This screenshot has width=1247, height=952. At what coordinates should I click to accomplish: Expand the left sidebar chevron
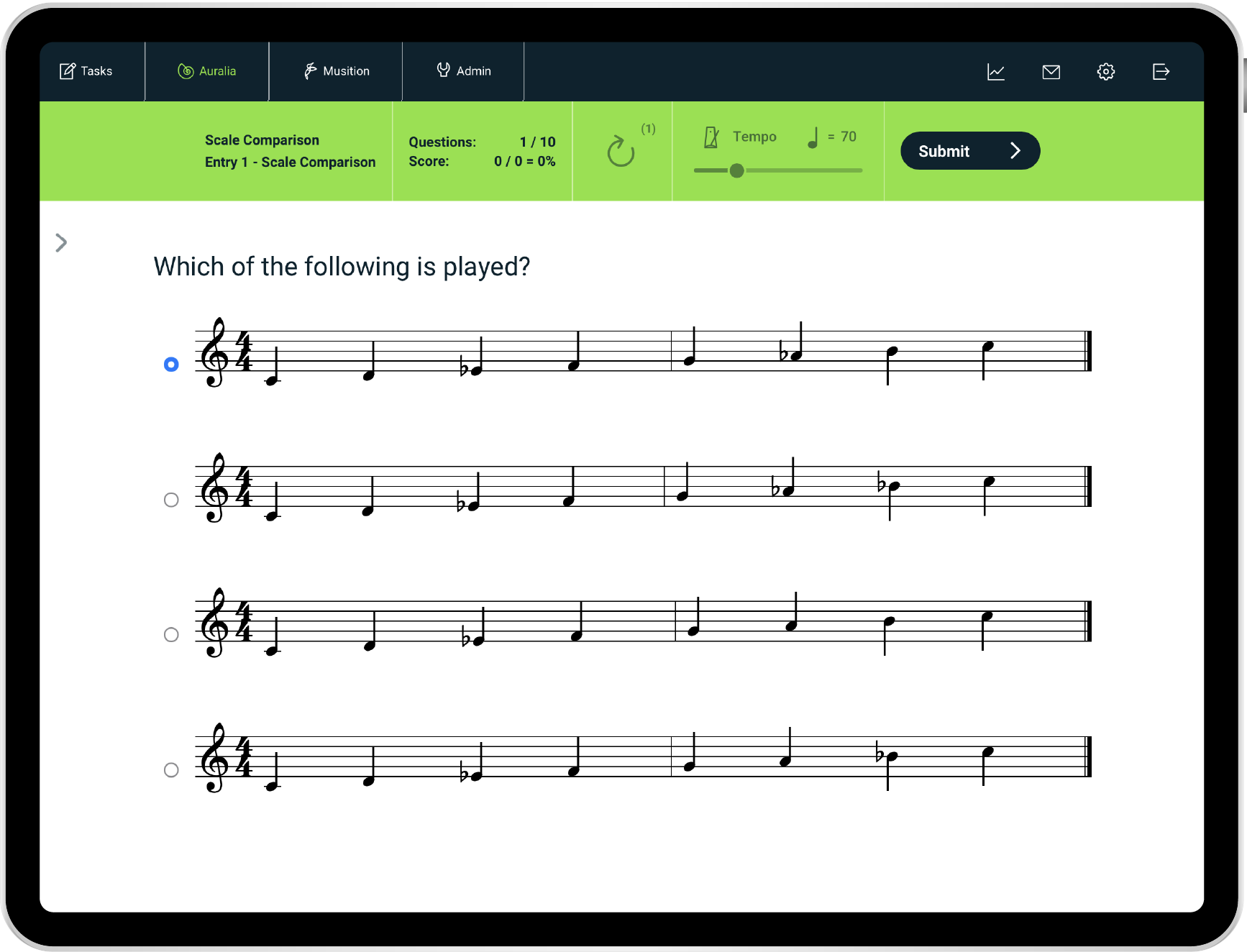point(61,243)
